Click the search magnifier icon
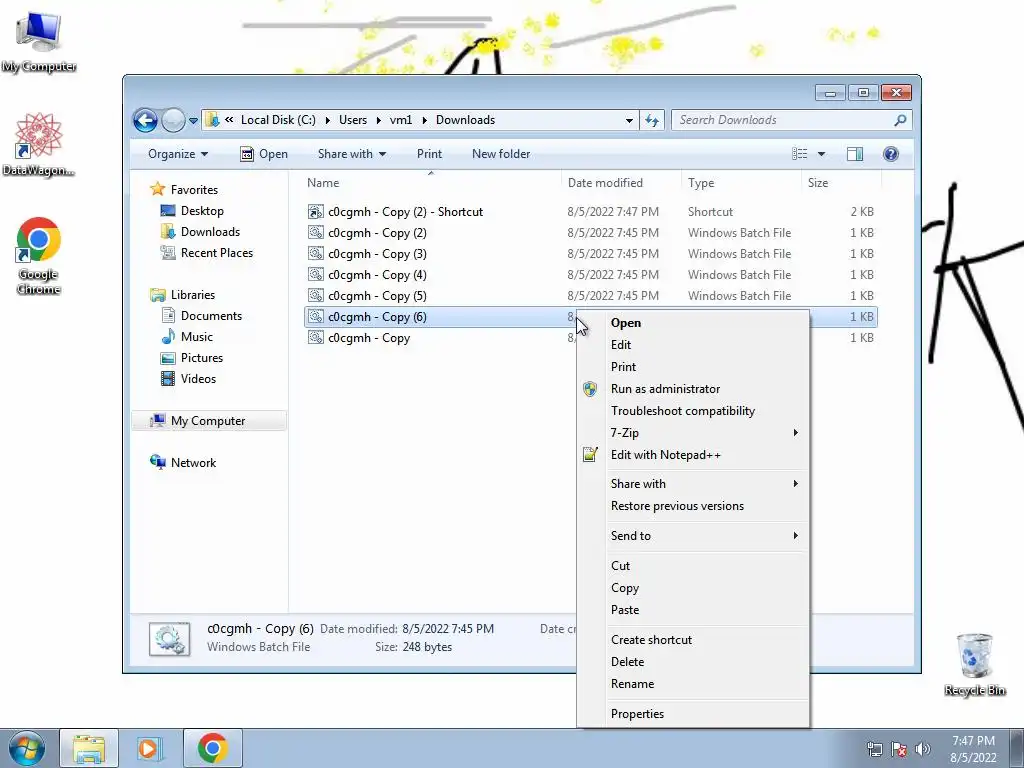 pyautogui.click(x=900, y=120)
